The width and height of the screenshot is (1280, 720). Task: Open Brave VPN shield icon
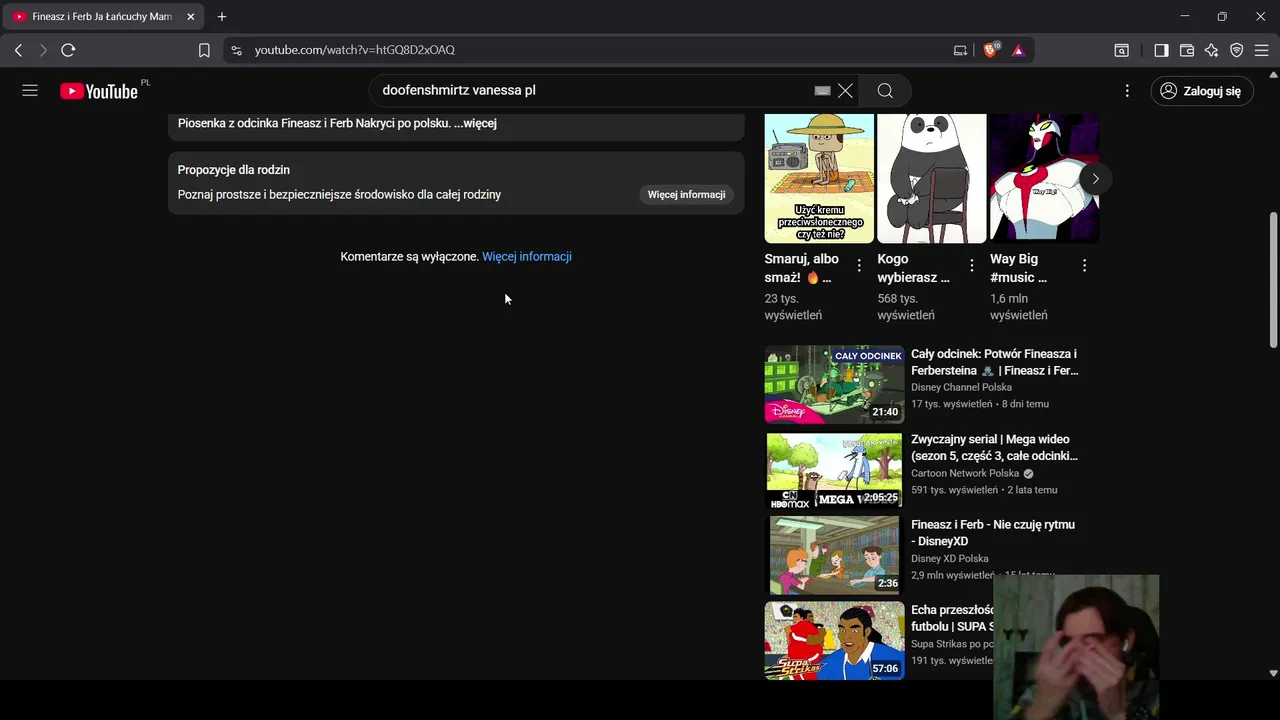pos(1237,50)
